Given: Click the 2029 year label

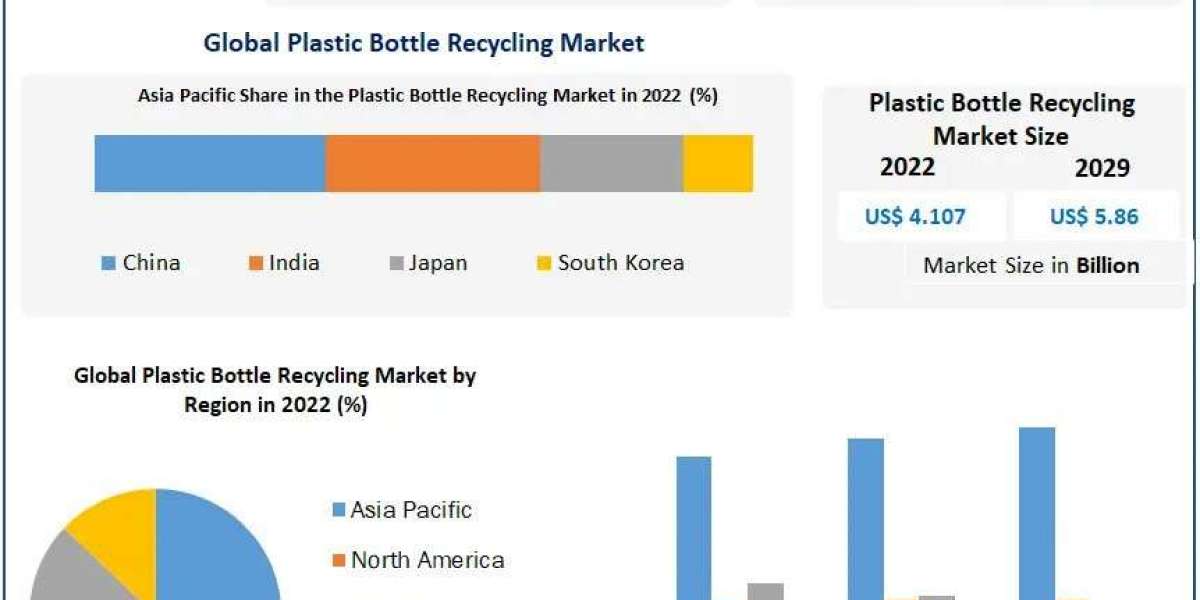Looking at the screenshot, I should tap(1102, 168).
